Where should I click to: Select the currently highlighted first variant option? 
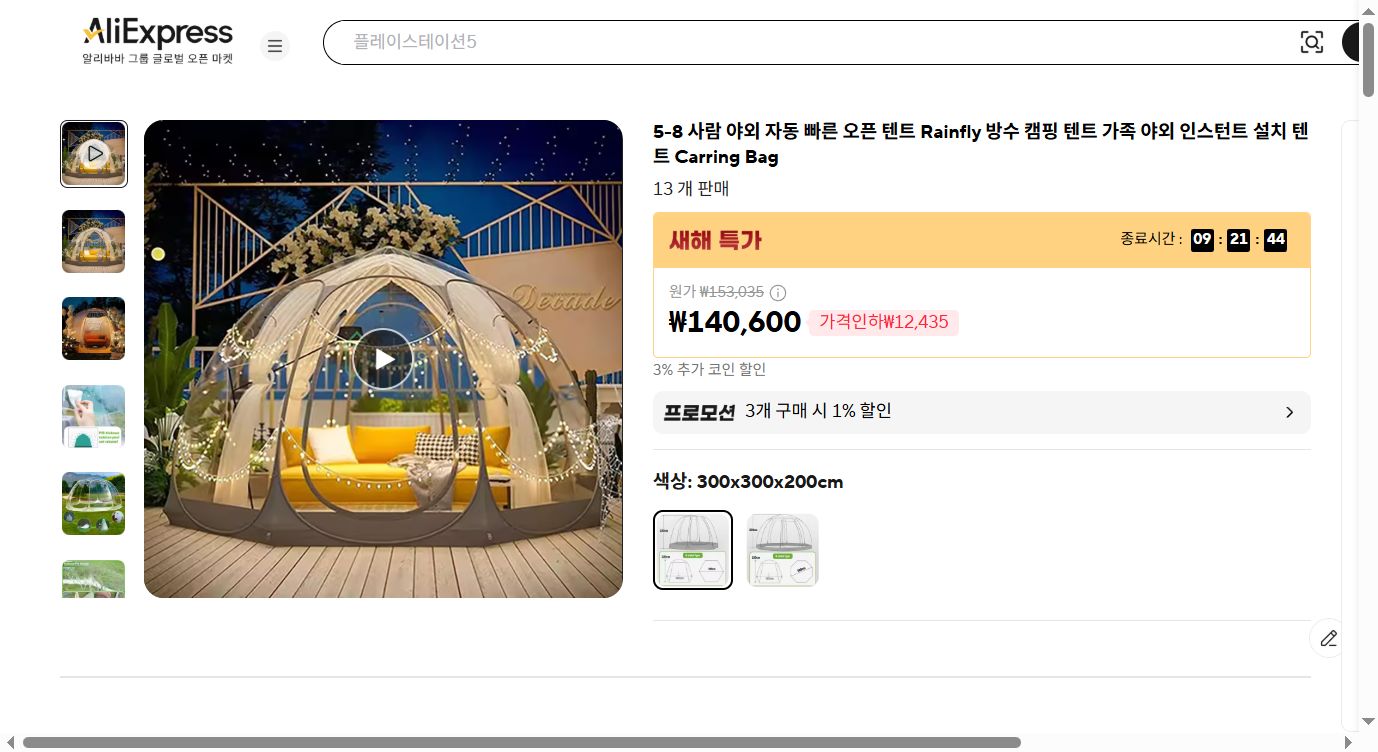(x=692, y=549)
